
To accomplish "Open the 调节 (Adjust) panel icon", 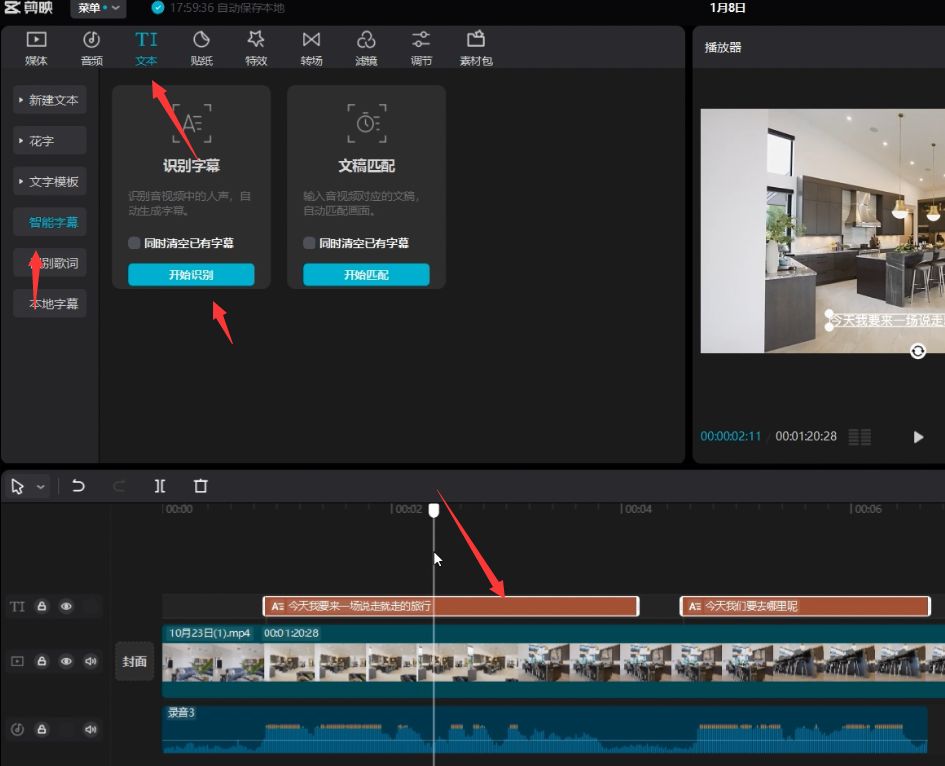I will [x=421, y=47].
